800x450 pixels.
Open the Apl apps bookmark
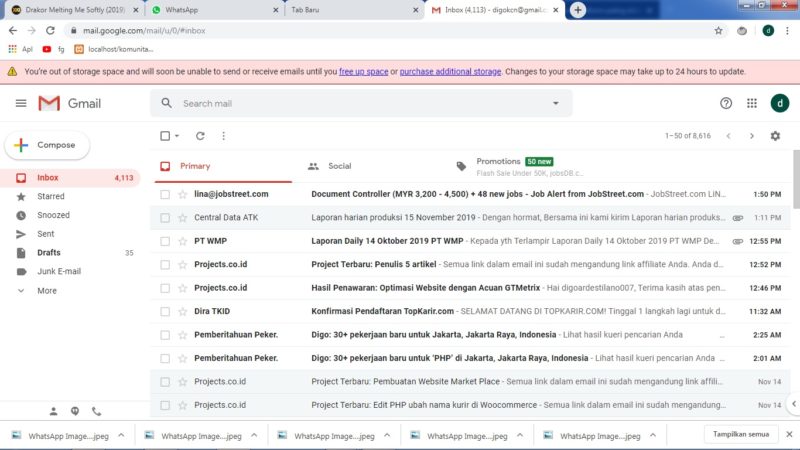[20, 49]
